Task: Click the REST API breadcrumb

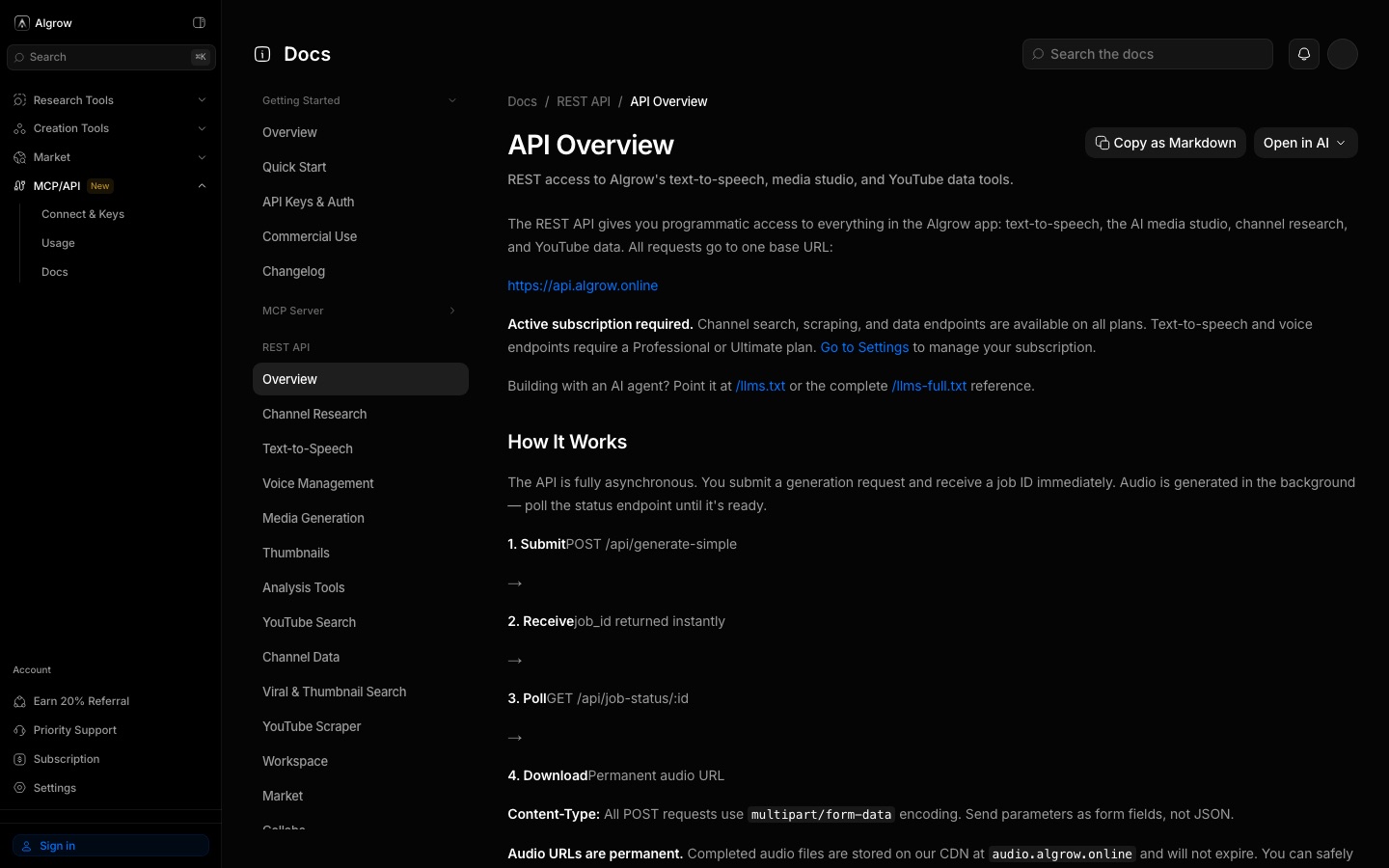Action: pos(584,101)
